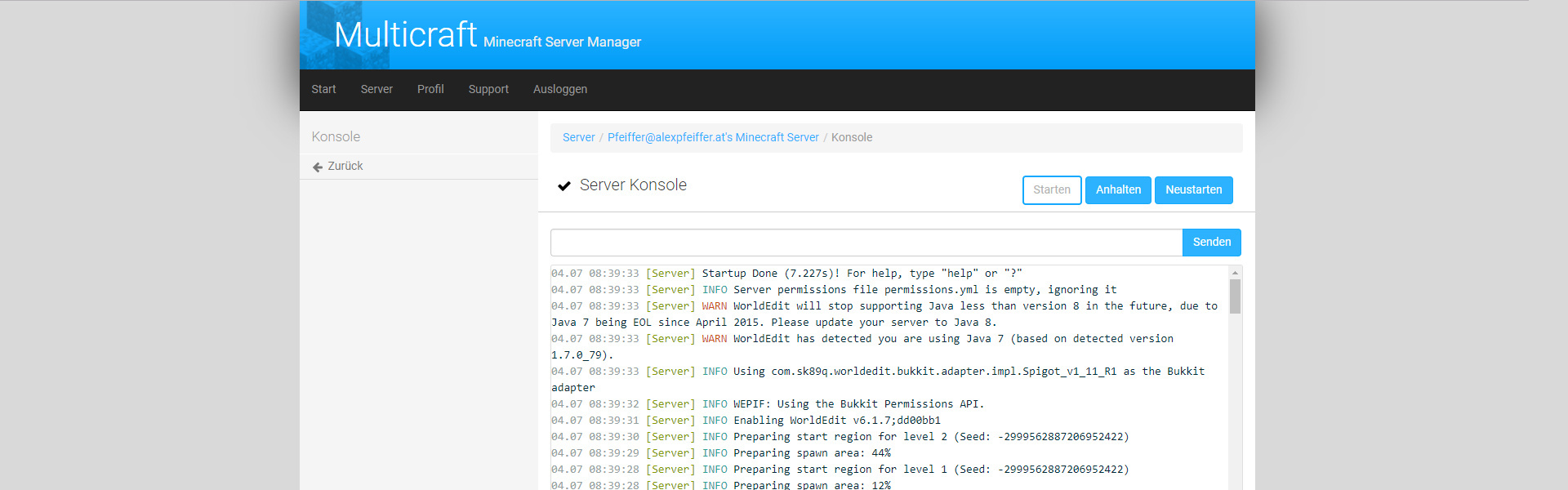Click the Konsole sidebar heading
1568x490 pixels.
click(x=336, y=136)
